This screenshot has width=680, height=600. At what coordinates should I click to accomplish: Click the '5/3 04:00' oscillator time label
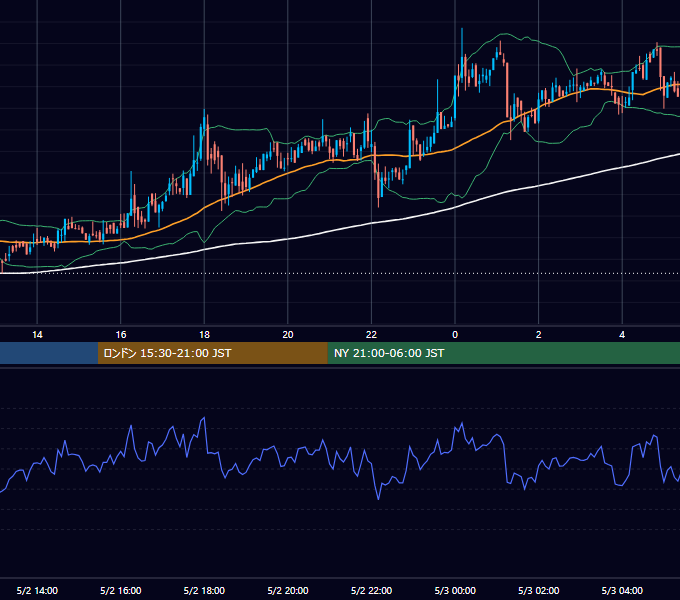click(x=622, y=590)
